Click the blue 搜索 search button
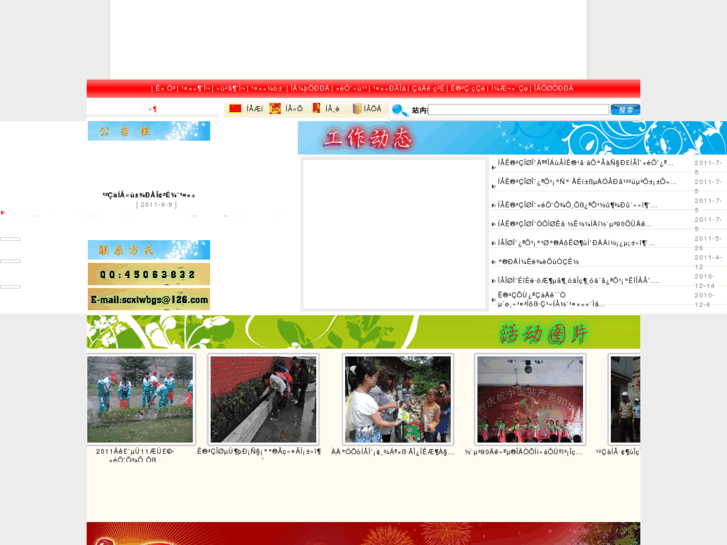The height and width of the screenshot is (545, 727). click(x=625, y=110)
